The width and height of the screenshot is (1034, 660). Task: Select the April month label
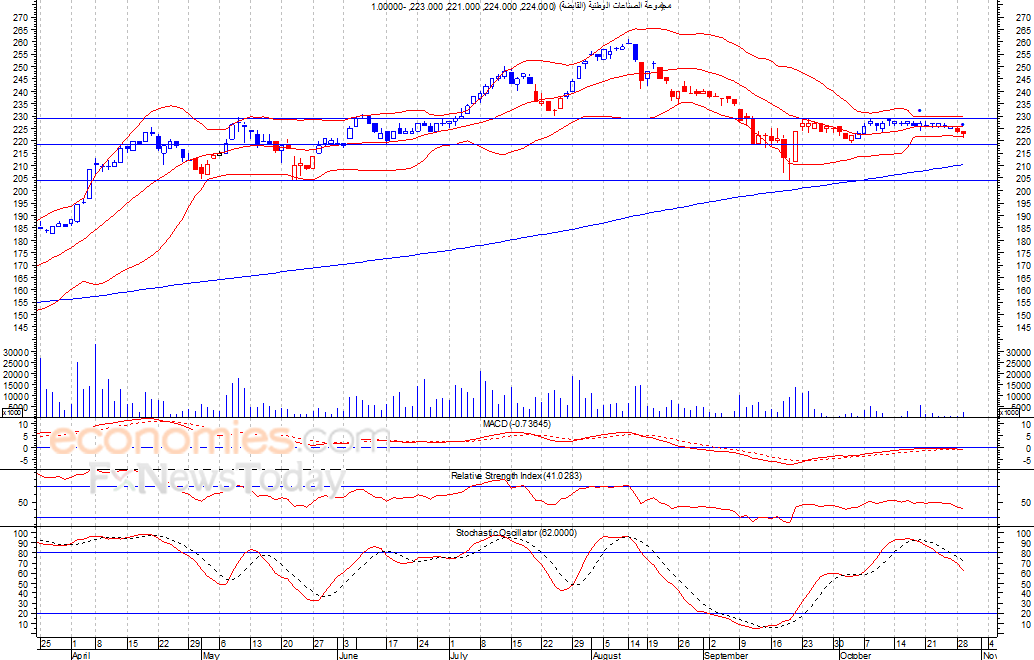click(x=80, y=655)
